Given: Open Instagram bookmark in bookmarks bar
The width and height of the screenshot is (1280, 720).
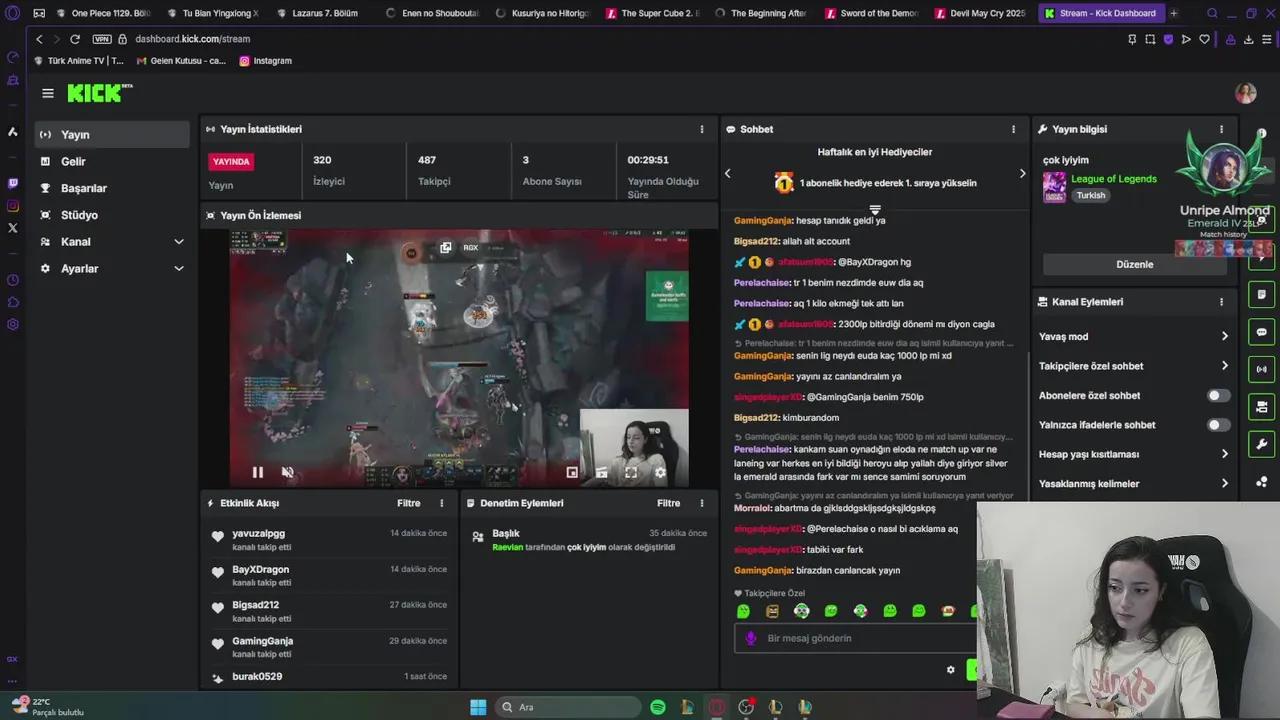Looking at the screenshot, I should [265, 61].
